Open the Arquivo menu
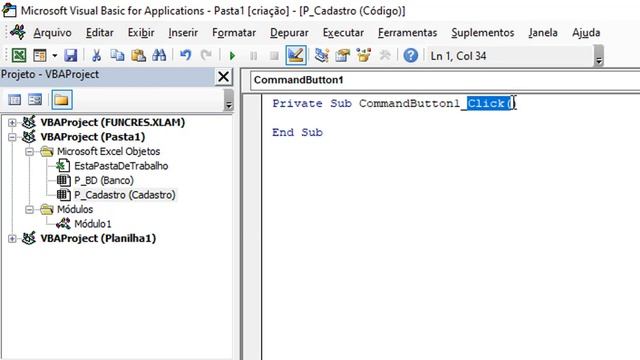 [x=52, y=33]
